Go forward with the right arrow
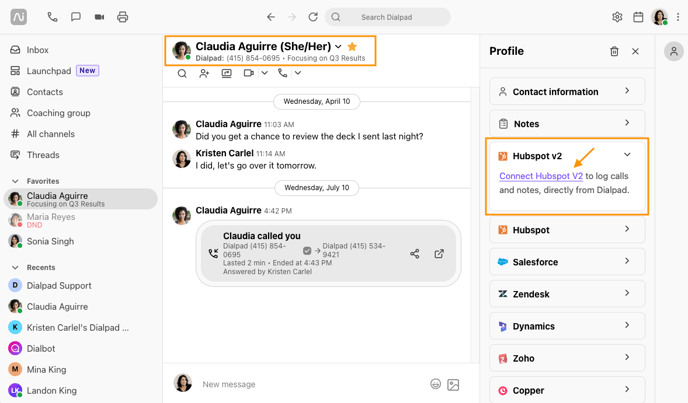688x403 pixels. (x=292, y=17)
